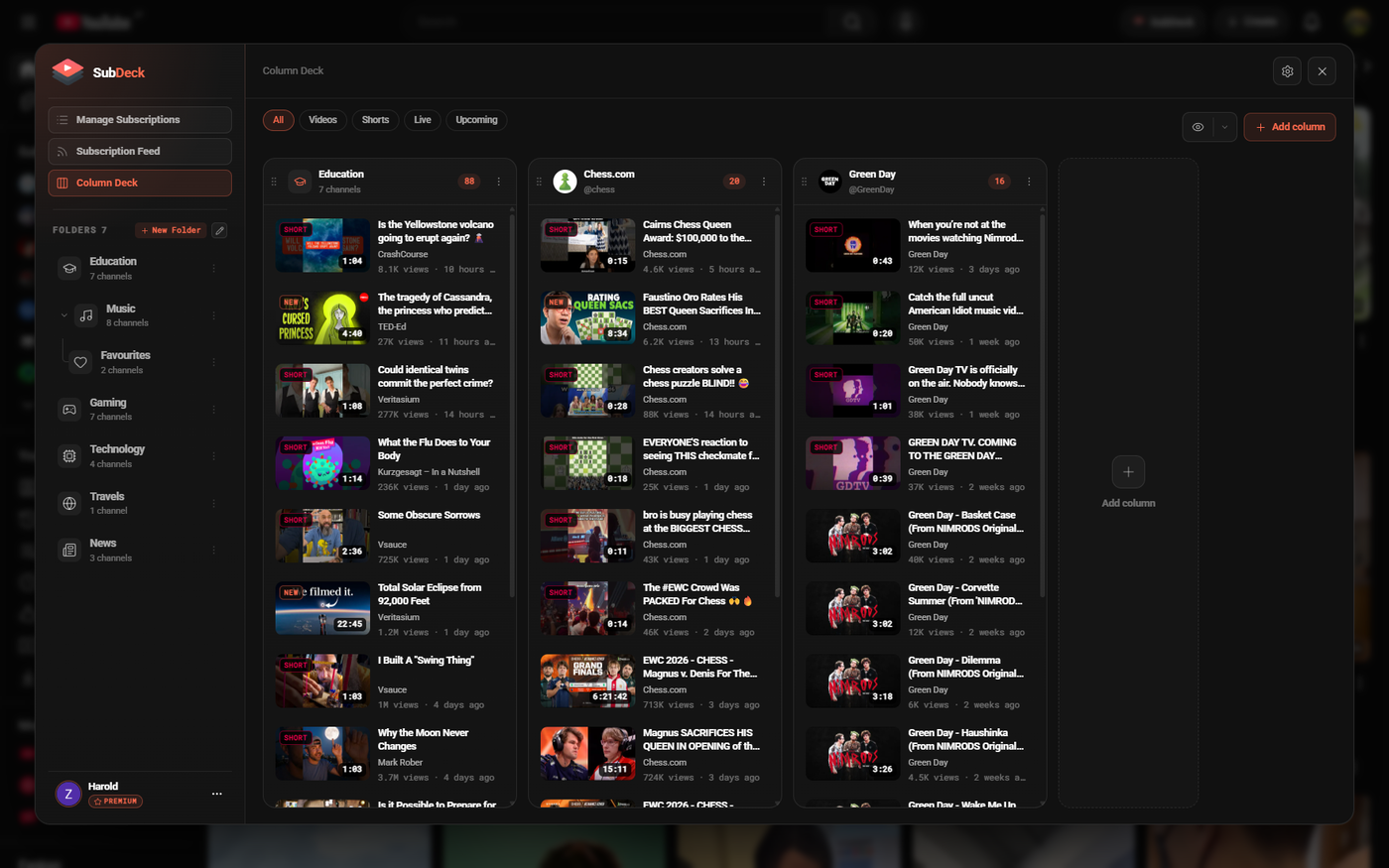Show All content filter
Viewport: 1389px width, 868px height.
pos(278,120)
